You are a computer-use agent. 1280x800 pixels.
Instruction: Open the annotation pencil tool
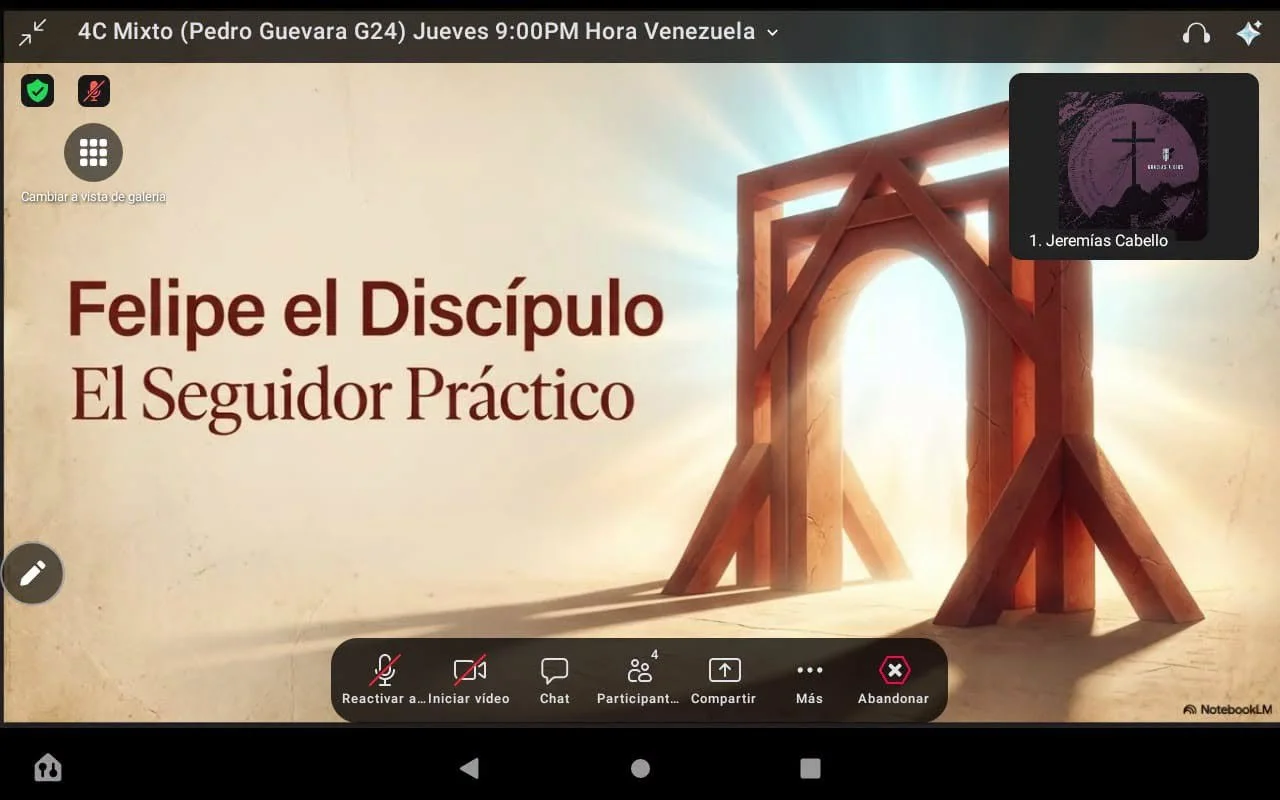pyautogui.click(x=33, y=573)
